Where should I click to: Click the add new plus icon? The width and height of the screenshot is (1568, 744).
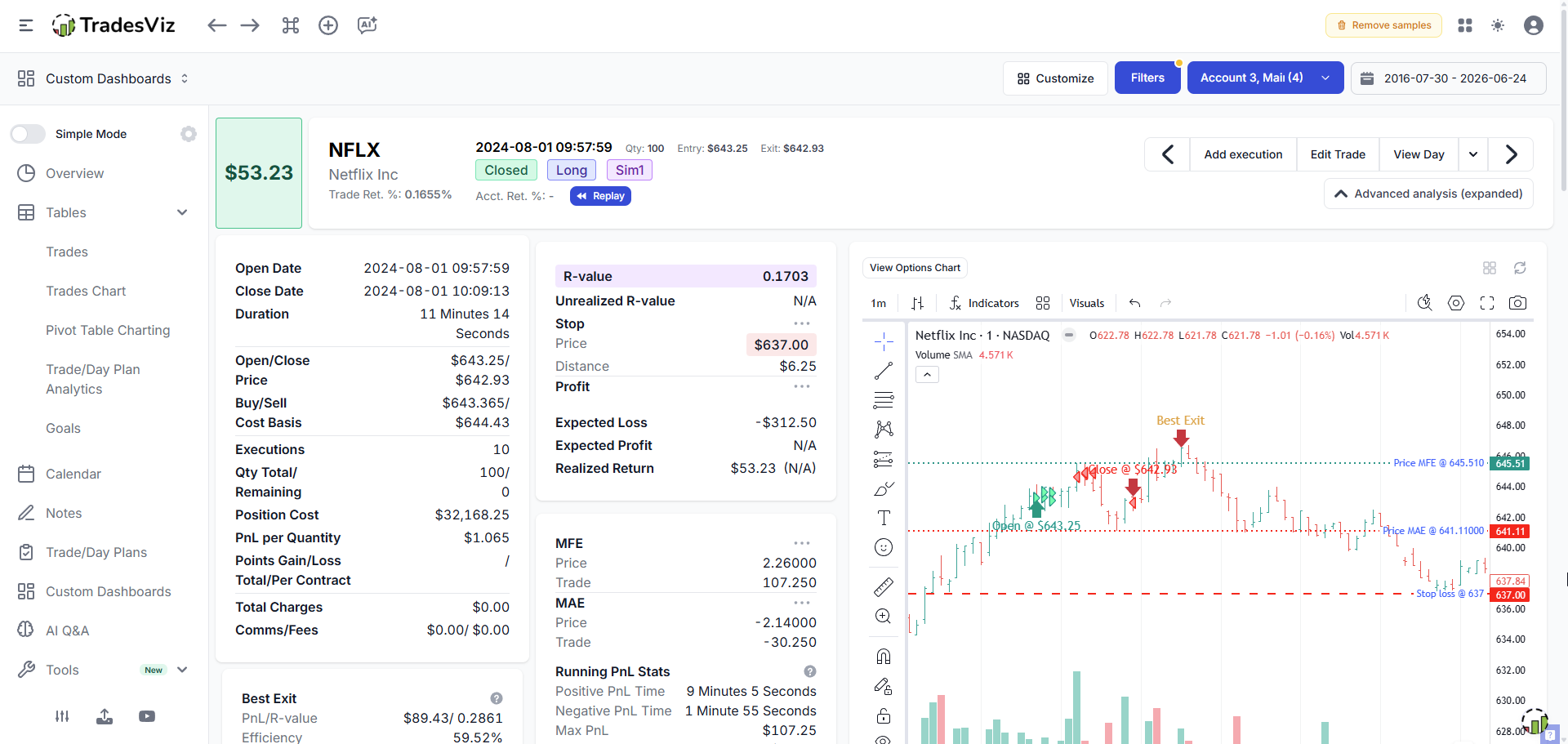tap(328, 25)
